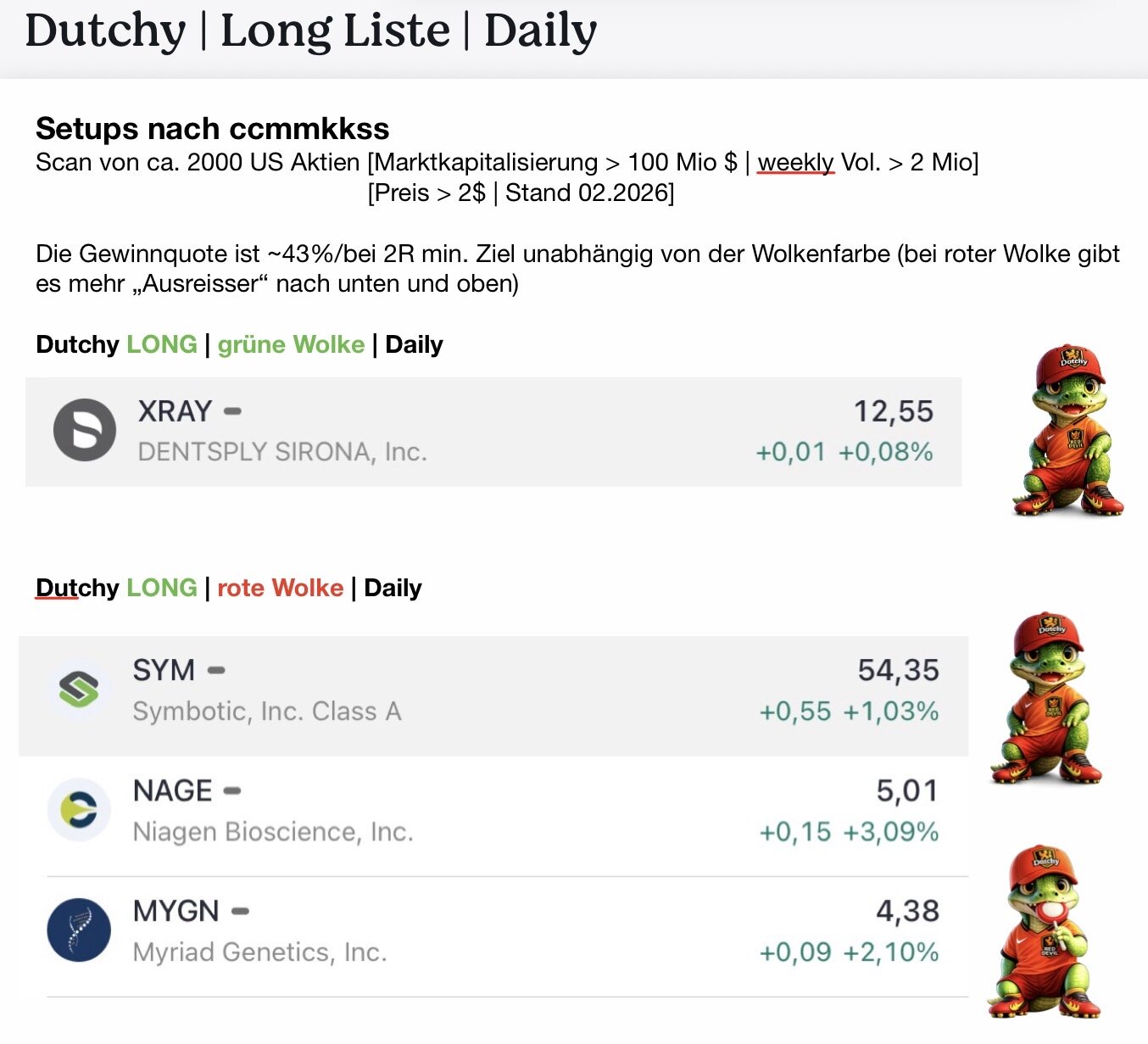Click the red 'rote Wolke' heading text
This screenshot has width=1148, height=1044.
(x=280, y=588)
